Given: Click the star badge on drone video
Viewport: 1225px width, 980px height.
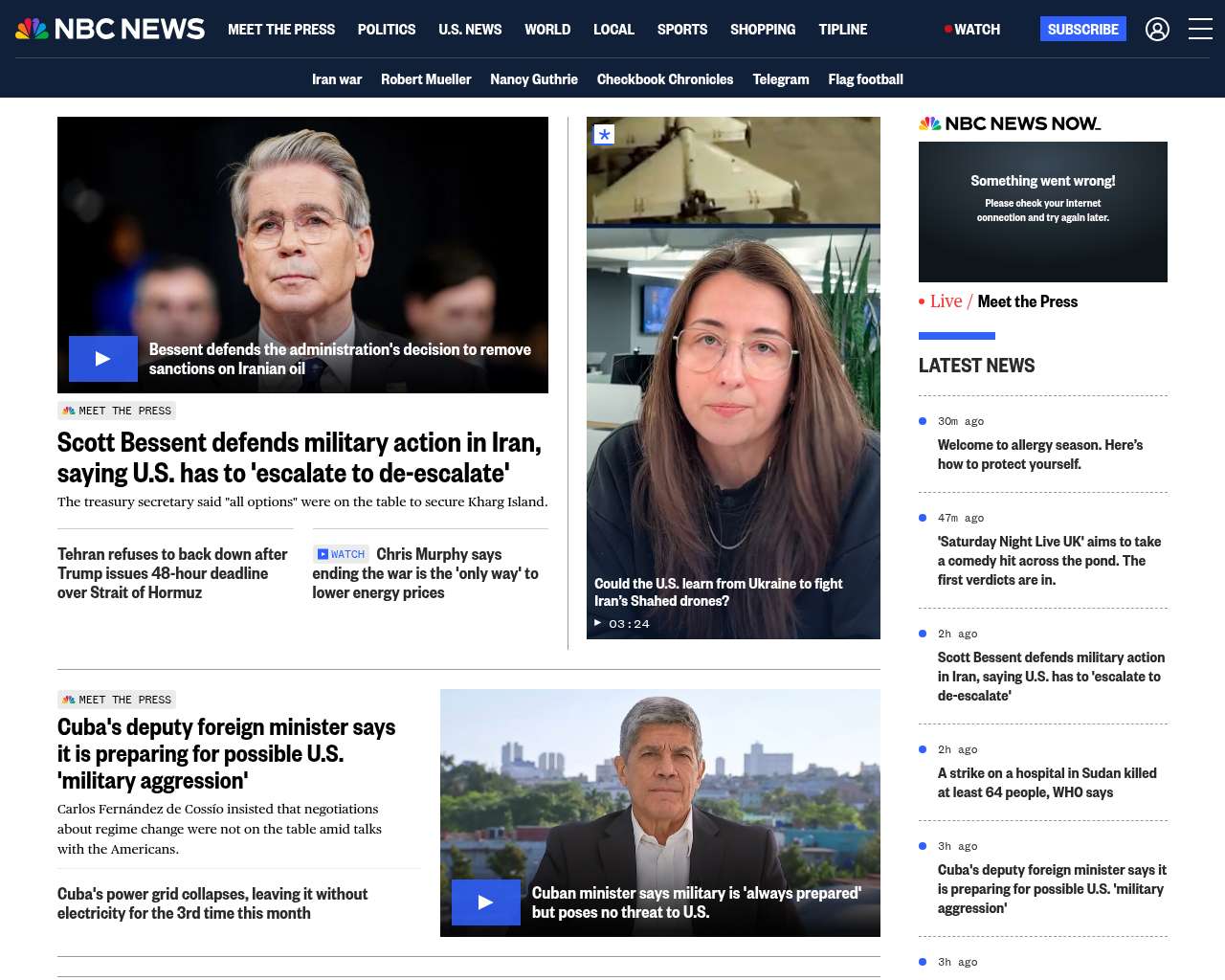Looking at the screenshot, I should tap(604, 135).
